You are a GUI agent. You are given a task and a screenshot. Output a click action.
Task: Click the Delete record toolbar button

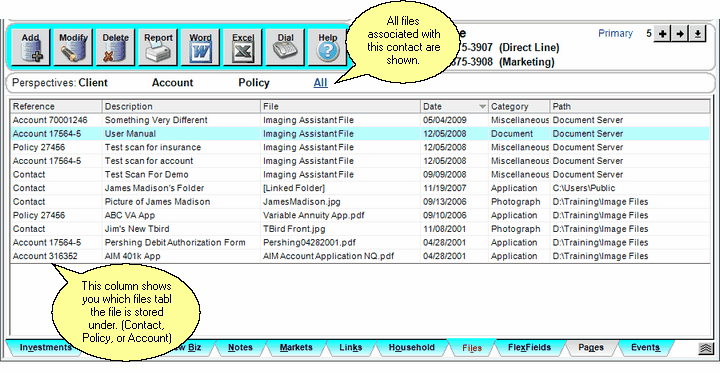(x=115, y=47)
